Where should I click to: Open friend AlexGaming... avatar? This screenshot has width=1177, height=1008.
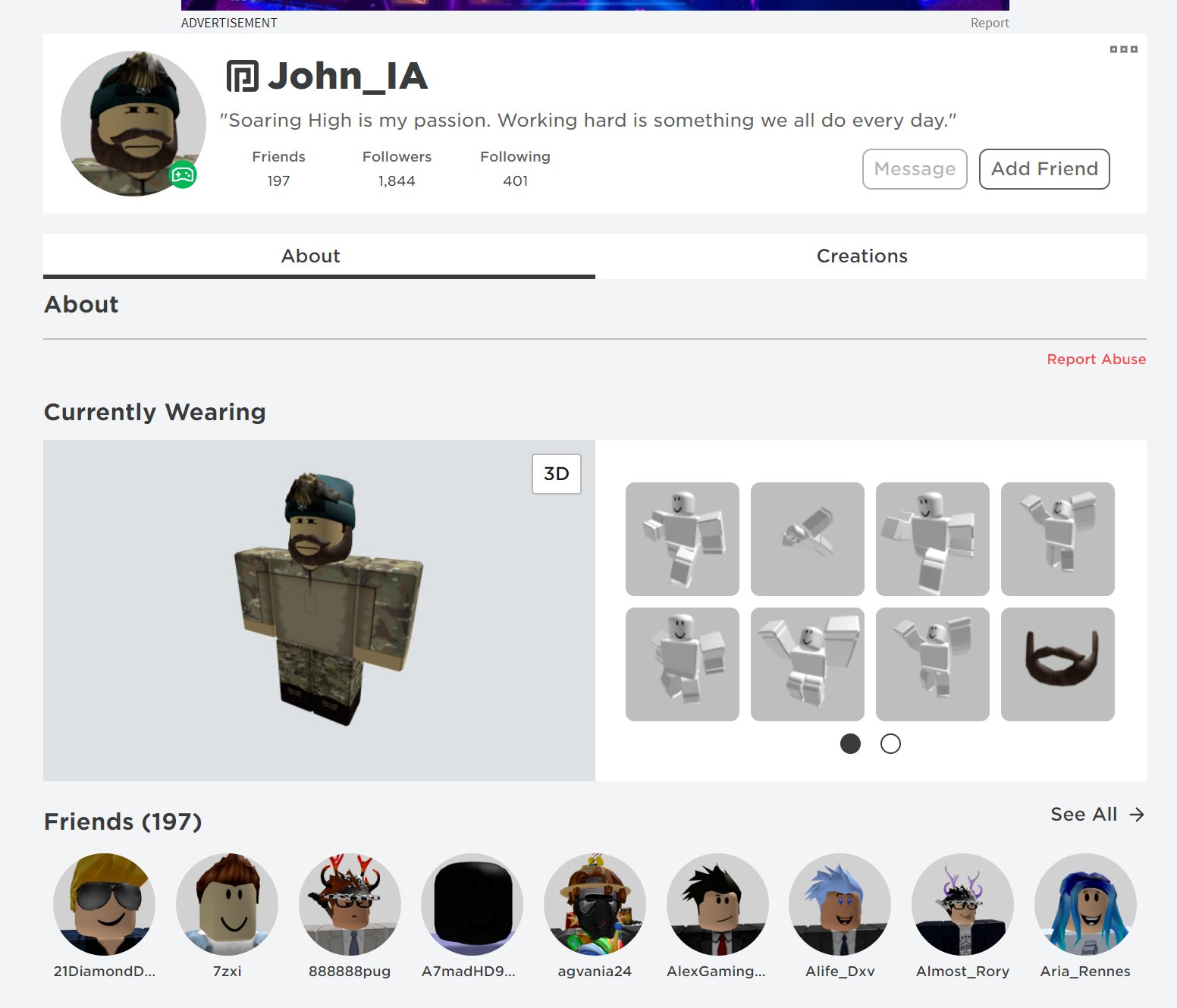pyautogui.click(x=717, y=904)
